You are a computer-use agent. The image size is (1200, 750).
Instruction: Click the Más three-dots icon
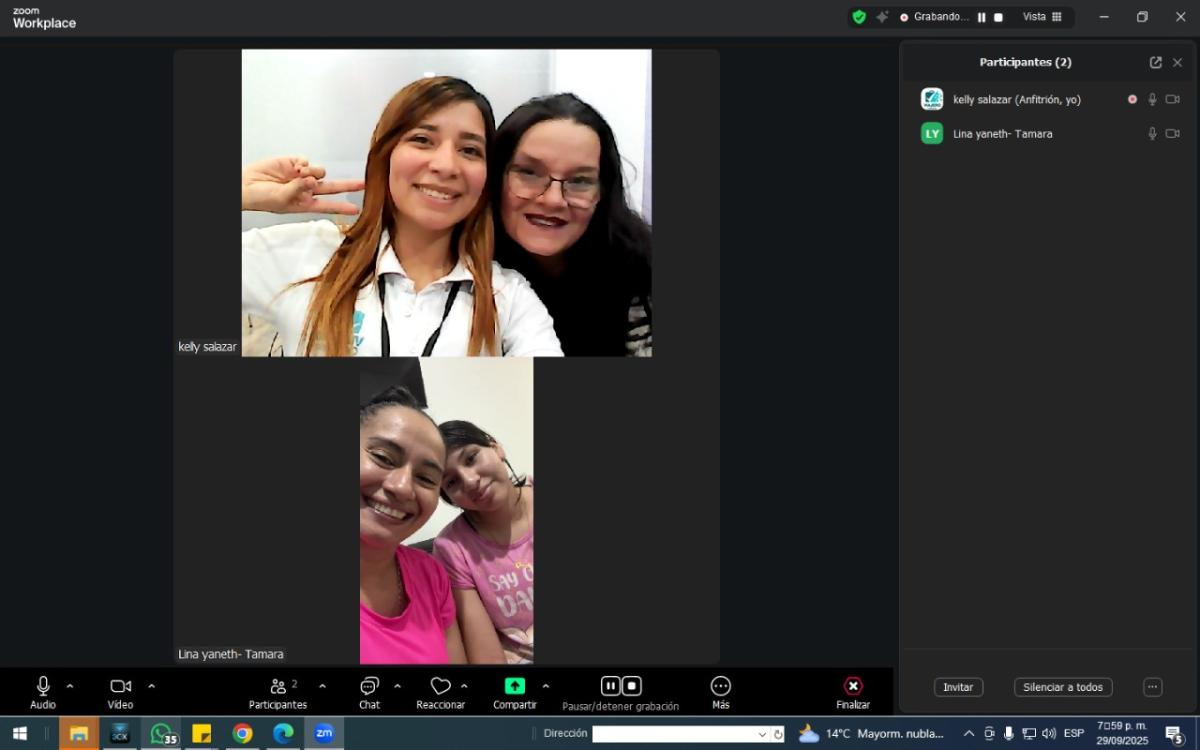click(720, 686)
